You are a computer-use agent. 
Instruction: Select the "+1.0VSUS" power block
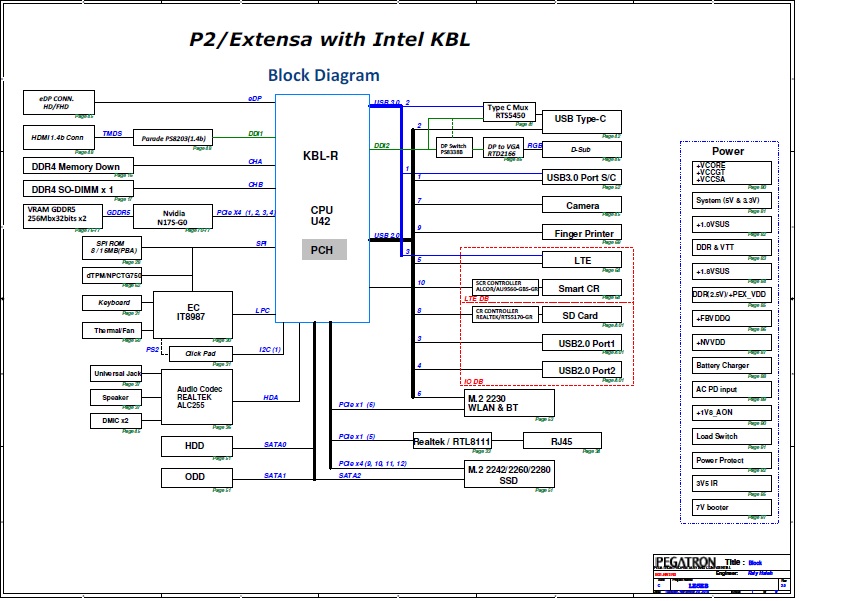tap(732, 224)
